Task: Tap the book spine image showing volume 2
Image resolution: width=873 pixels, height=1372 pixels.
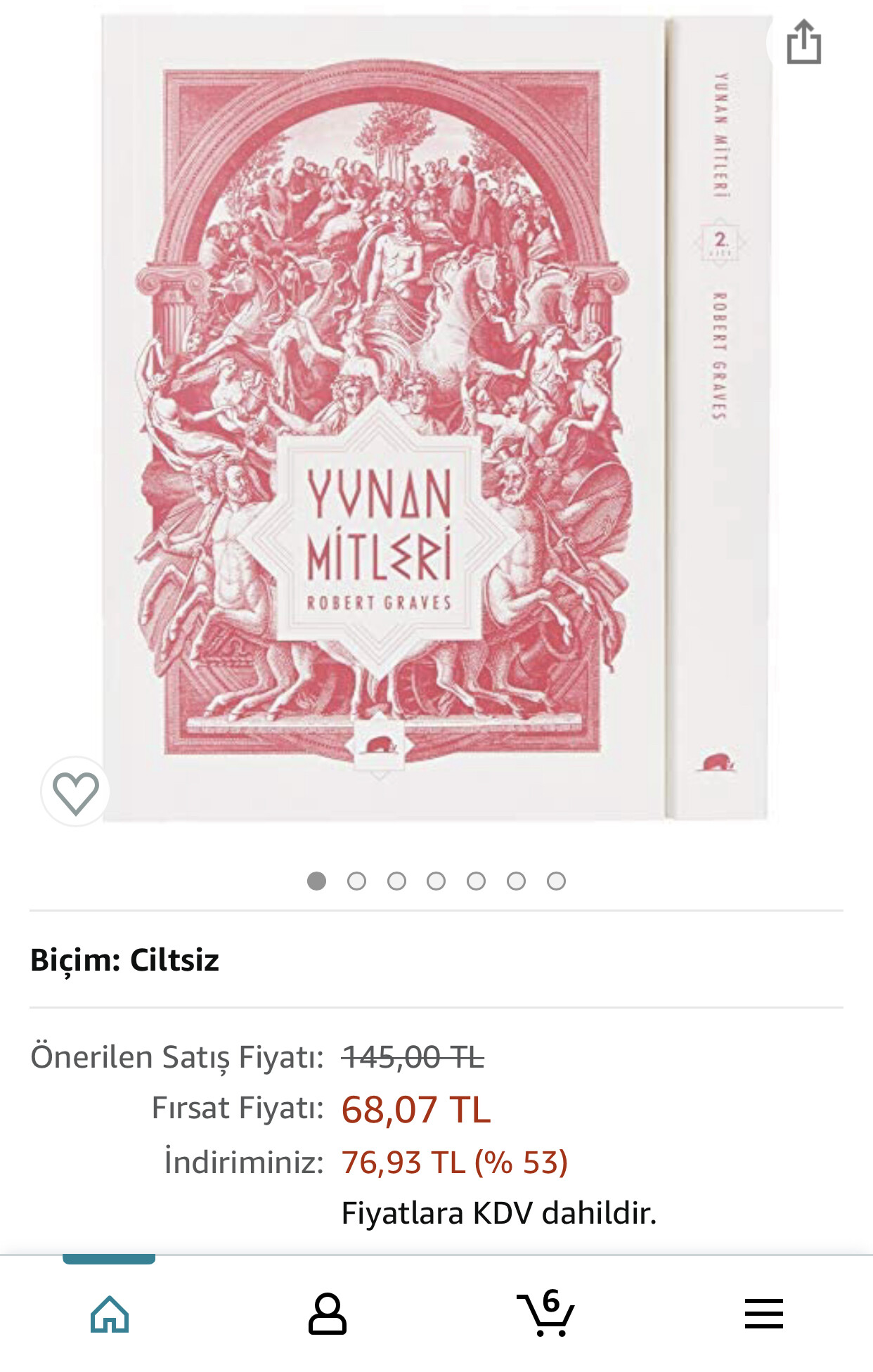Action: click(719, 418)
